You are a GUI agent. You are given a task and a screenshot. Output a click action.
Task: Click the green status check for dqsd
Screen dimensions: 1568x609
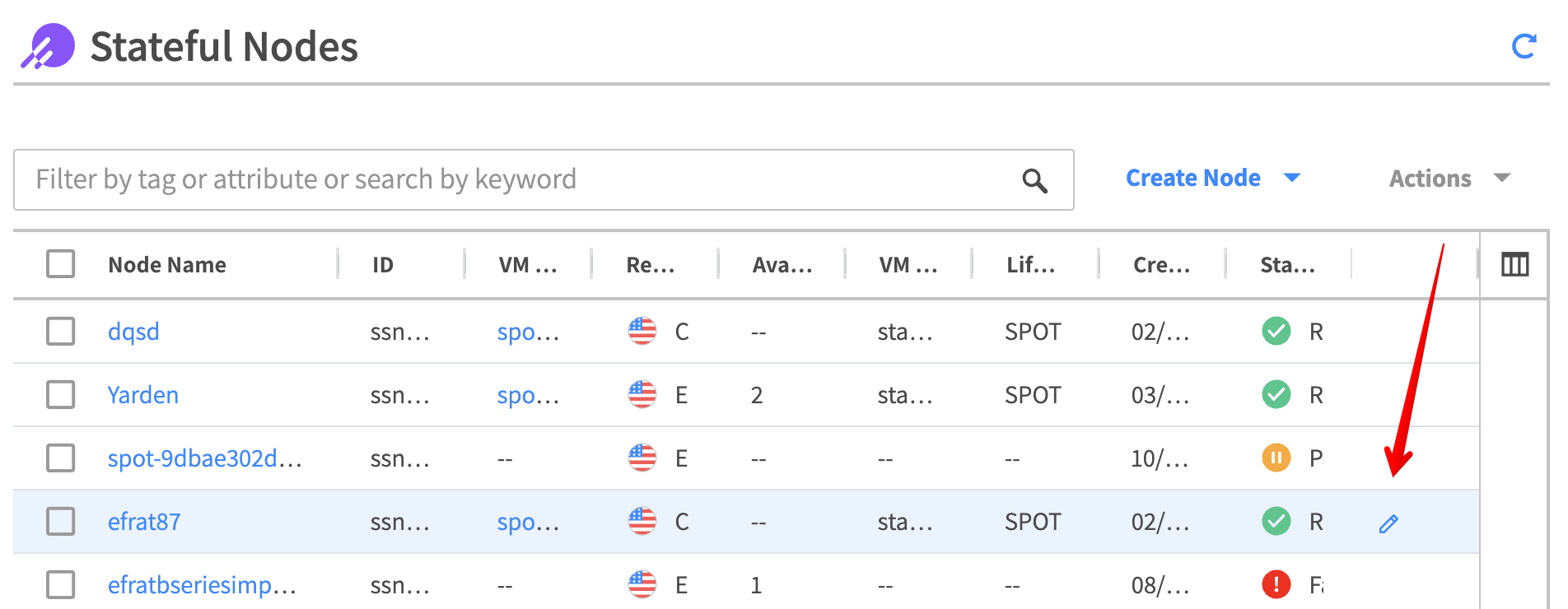1276,332
